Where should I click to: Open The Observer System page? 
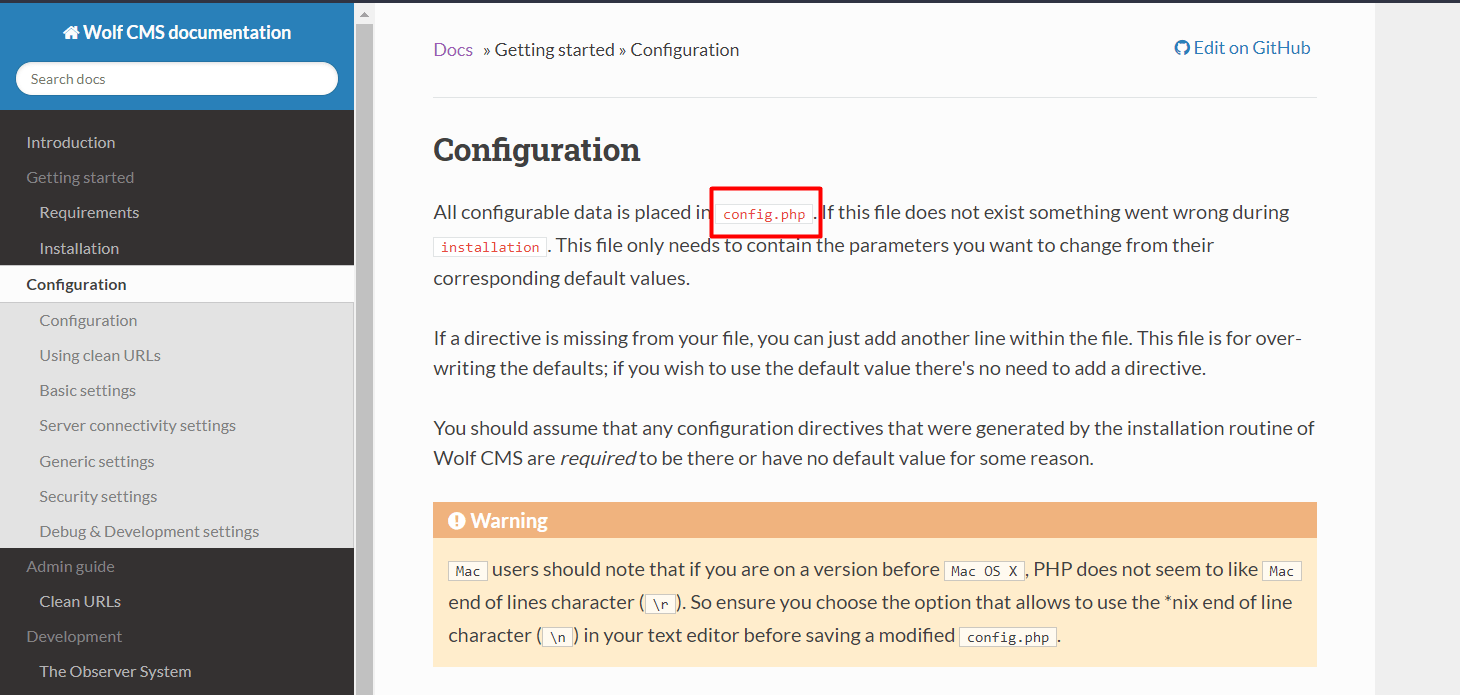click(x=115, y=671)
